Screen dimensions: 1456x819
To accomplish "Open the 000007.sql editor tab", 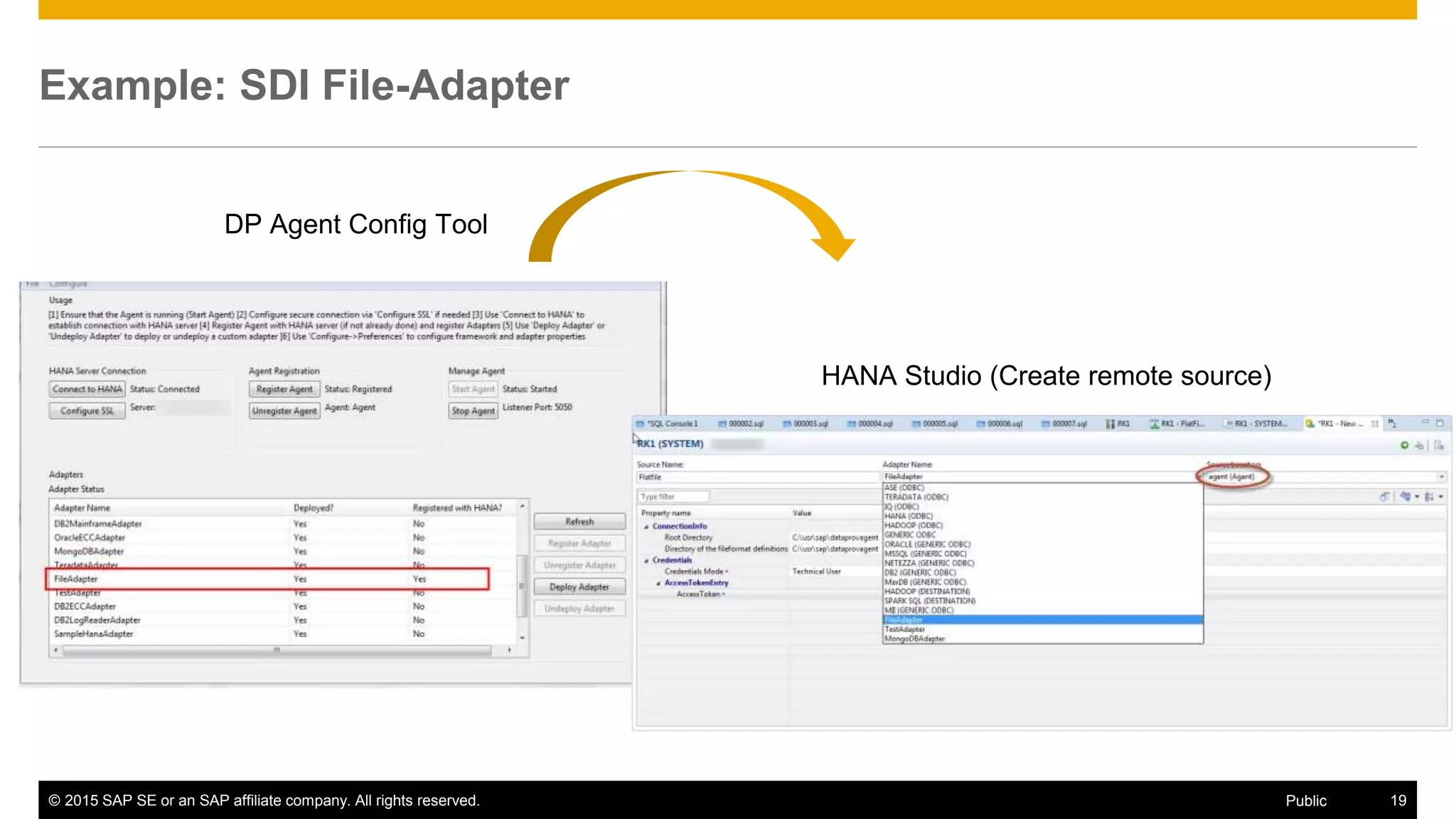I will (x=1064, y=424).
